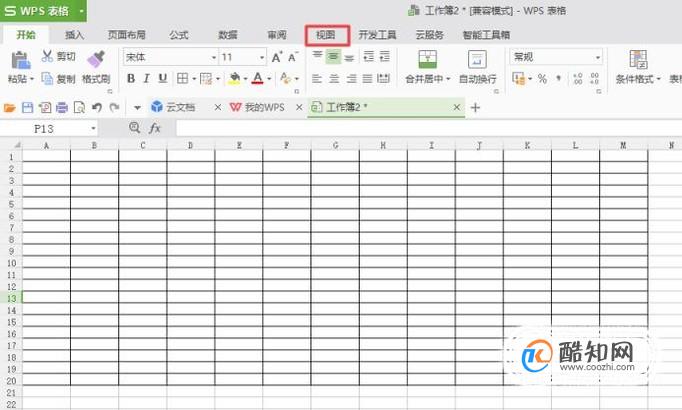Apply cell borders icon

(x=183, y=78)
